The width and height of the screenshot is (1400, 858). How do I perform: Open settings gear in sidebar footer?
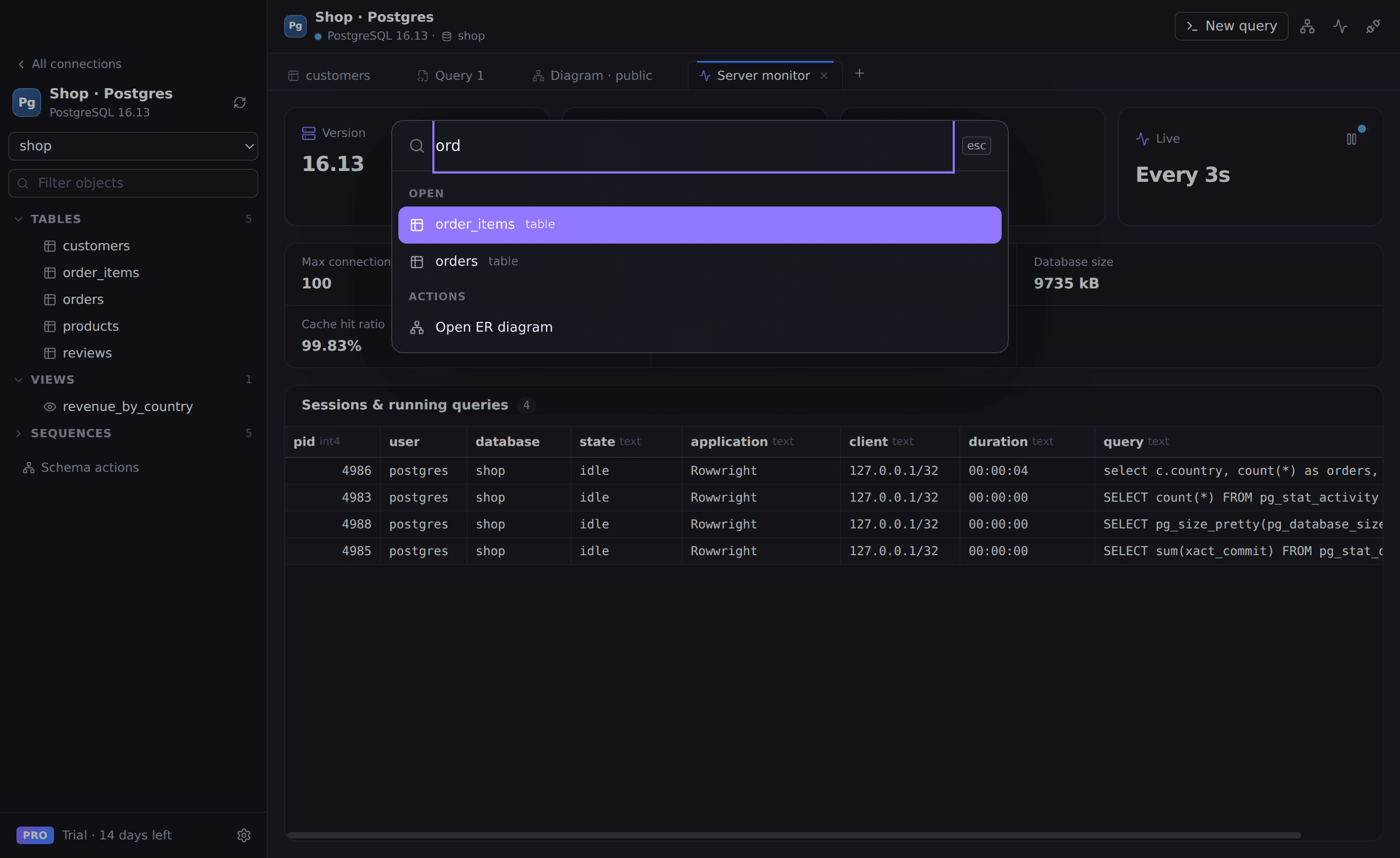[x=244, y=835]
